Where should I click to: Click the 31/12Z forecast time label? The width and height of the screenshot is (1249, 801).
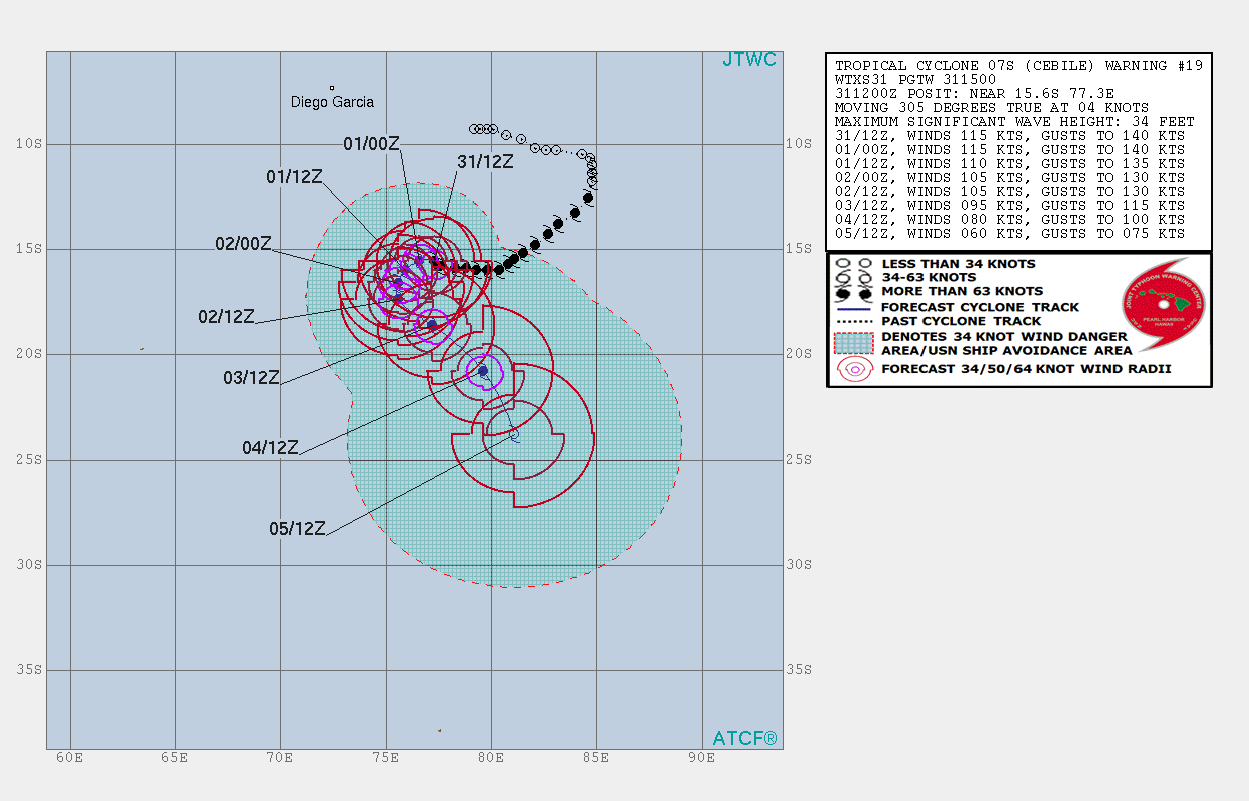pyautogui.click(x=485, y=161)
